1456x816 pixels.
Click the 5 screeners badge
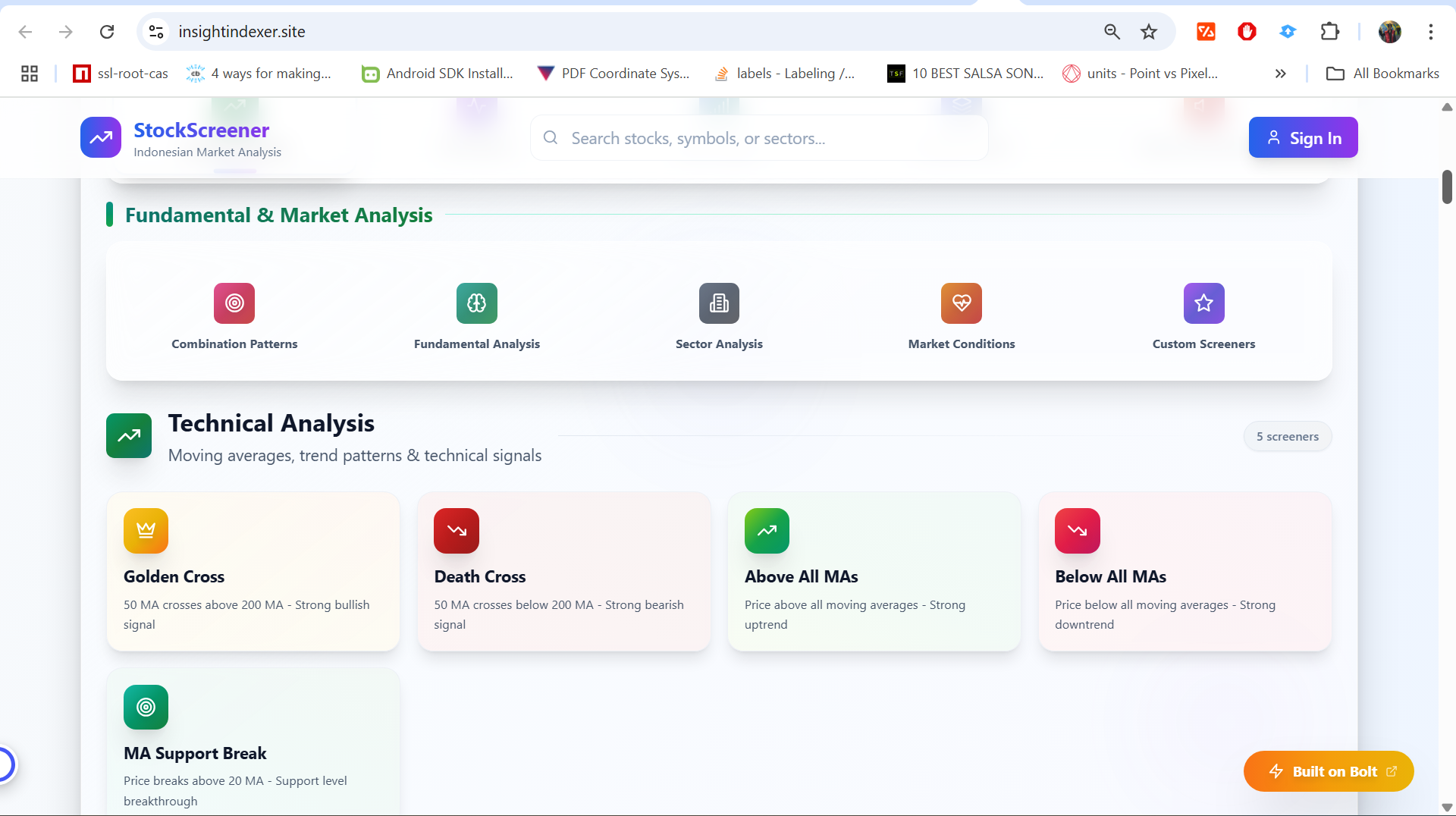tap(1288, 436)
